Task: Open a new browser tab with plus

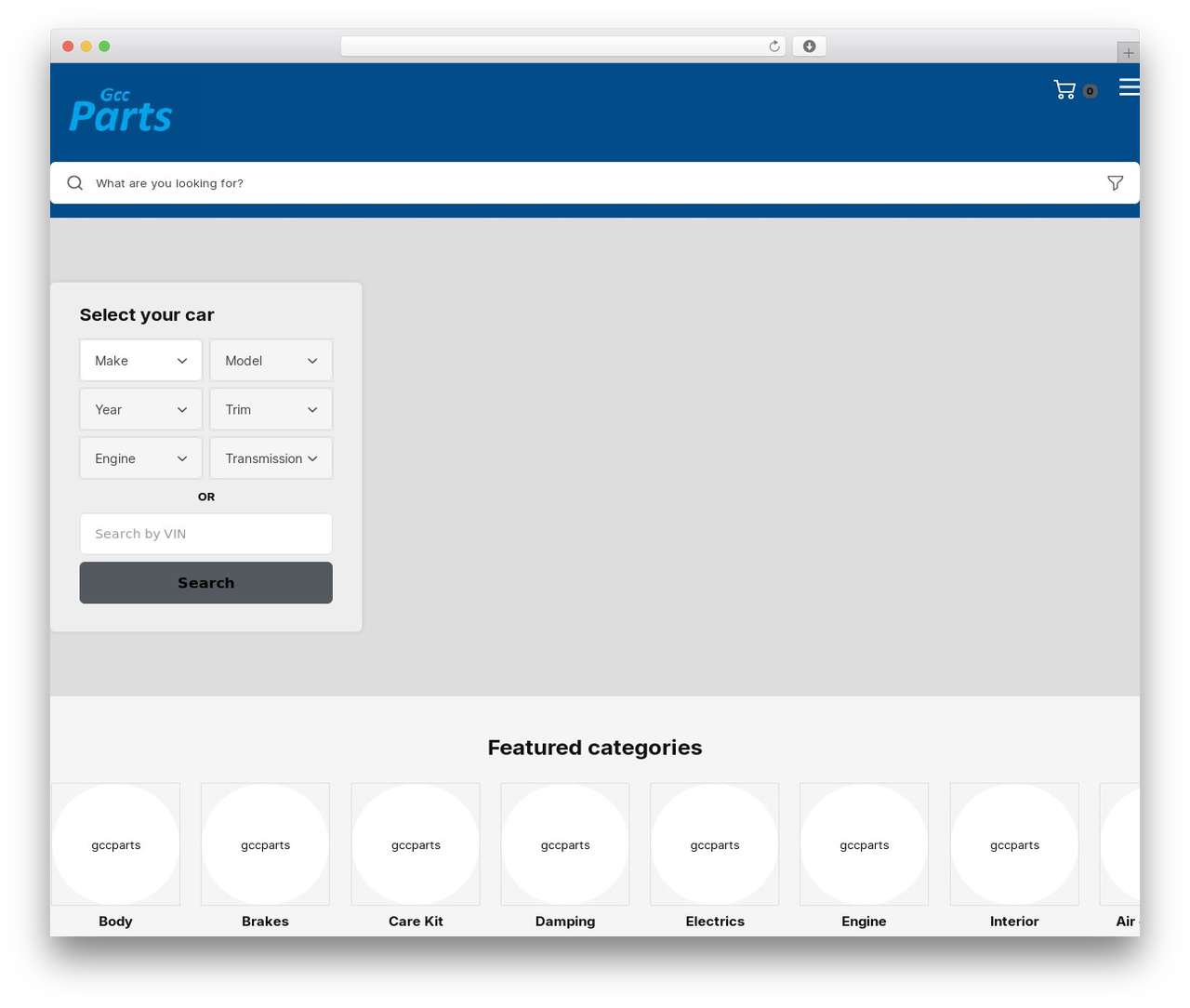Action: coord(1128,53)
